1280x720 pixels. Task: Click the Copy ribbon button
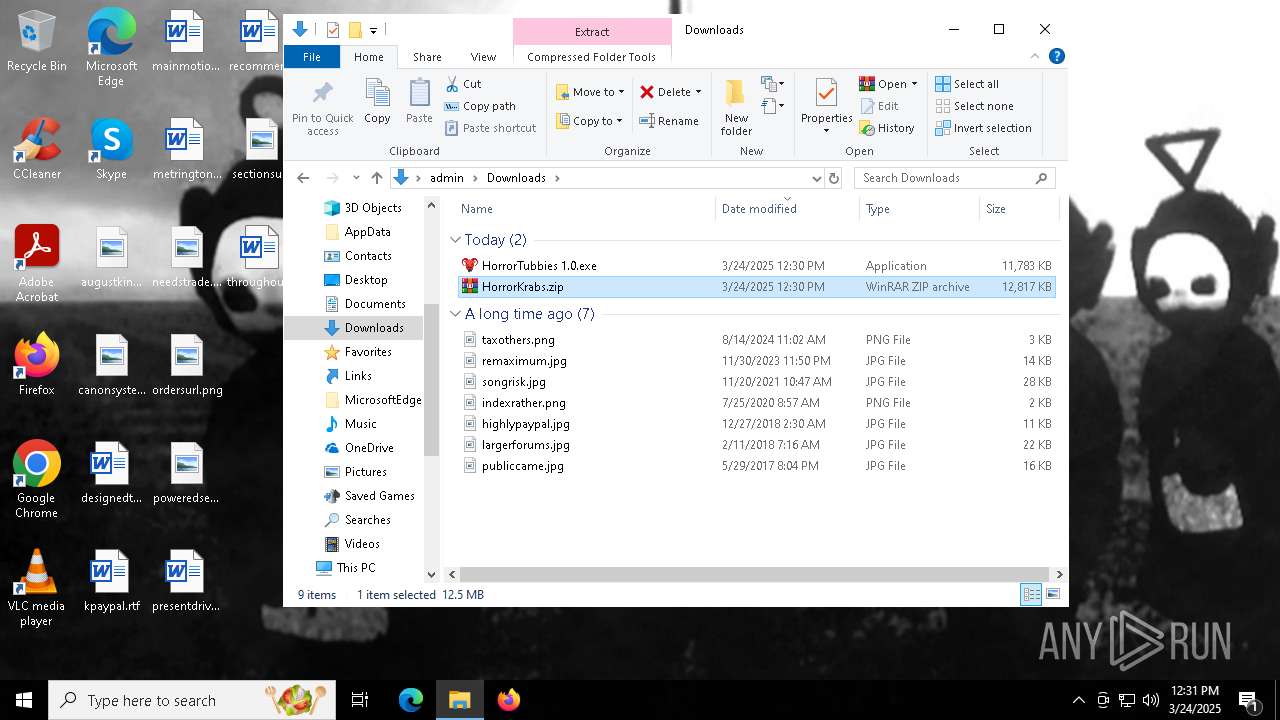tap(377, 101)
